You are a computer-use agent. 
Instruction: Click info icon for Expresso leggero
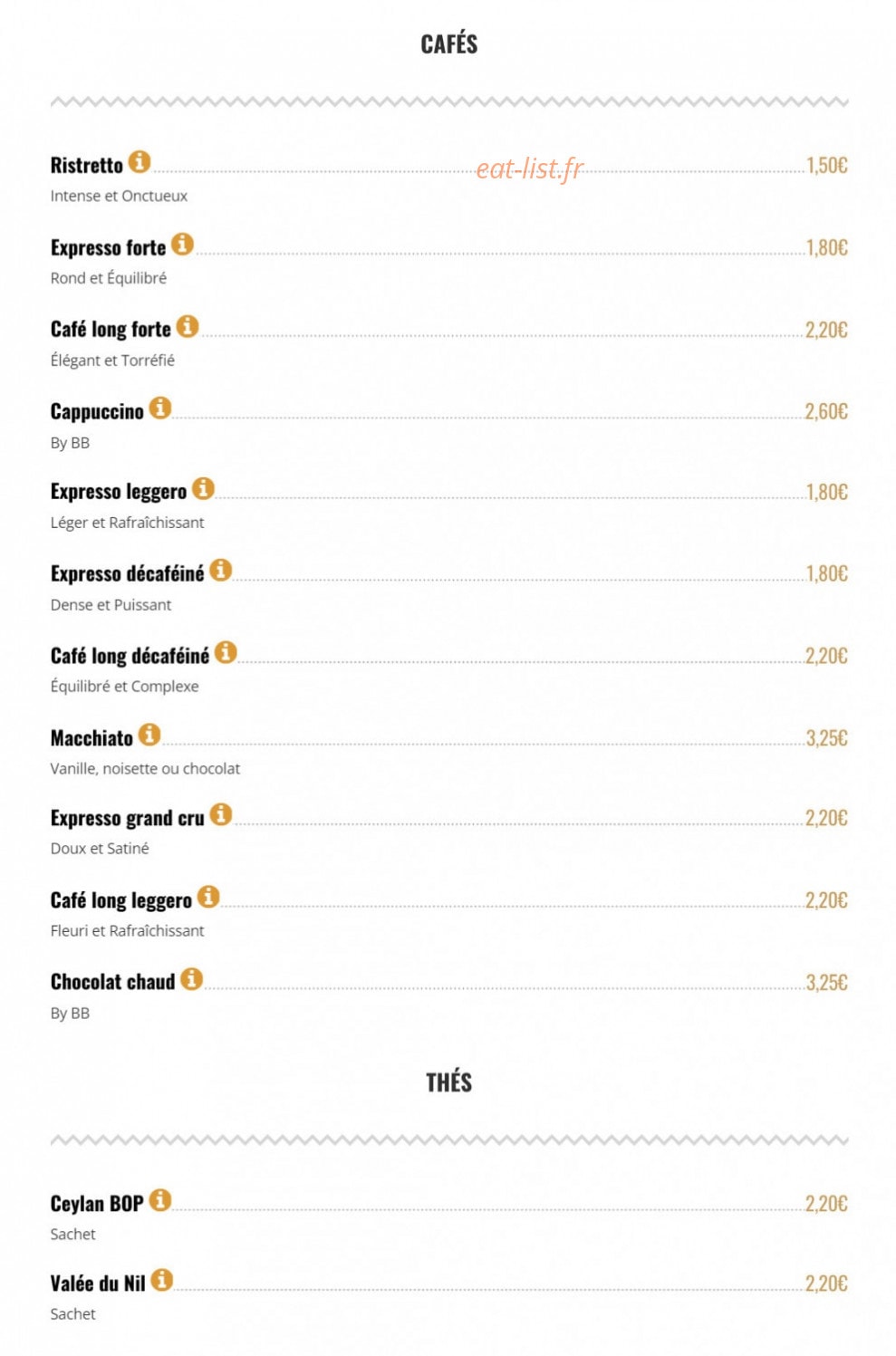coord(204,488)
